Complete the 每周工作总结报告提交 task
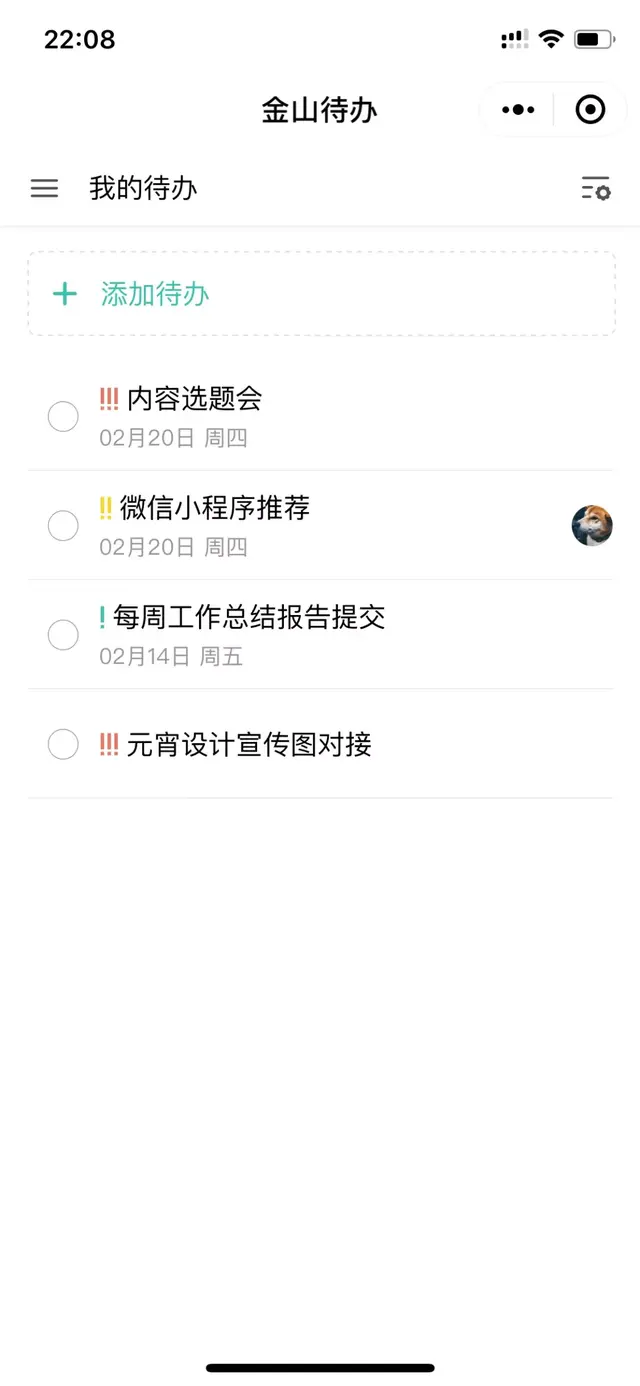Screen dimensions: 640x1386 [x=63, y=635]
